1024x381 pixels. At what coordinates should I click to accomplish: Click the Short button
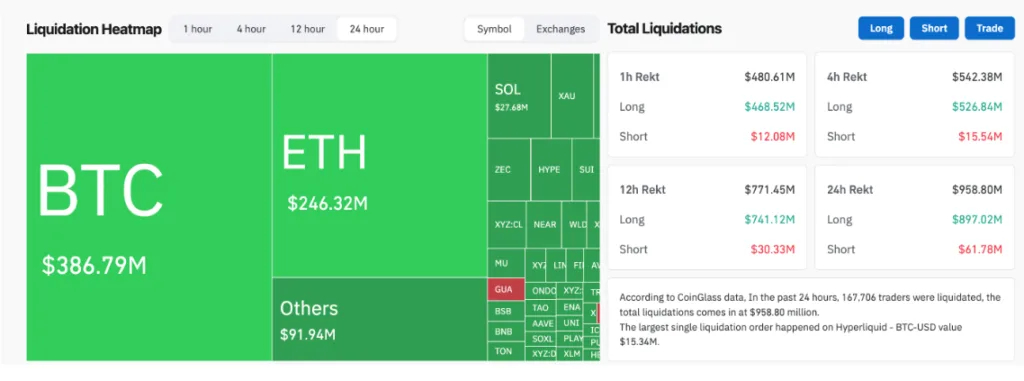point(934,28)
